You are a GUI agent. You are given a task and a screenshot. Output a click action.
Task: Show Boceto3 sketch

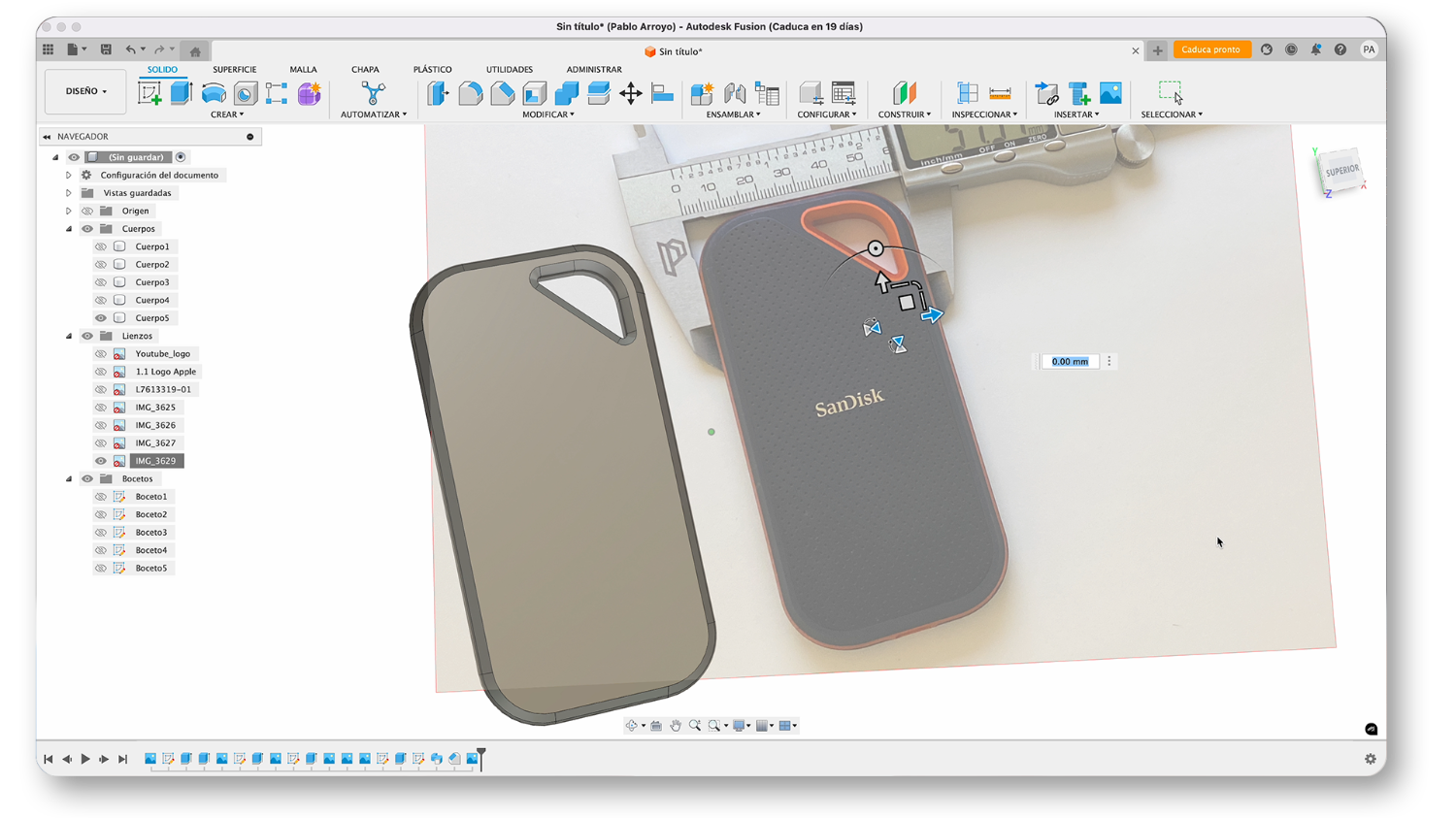[x=101, y=533]
